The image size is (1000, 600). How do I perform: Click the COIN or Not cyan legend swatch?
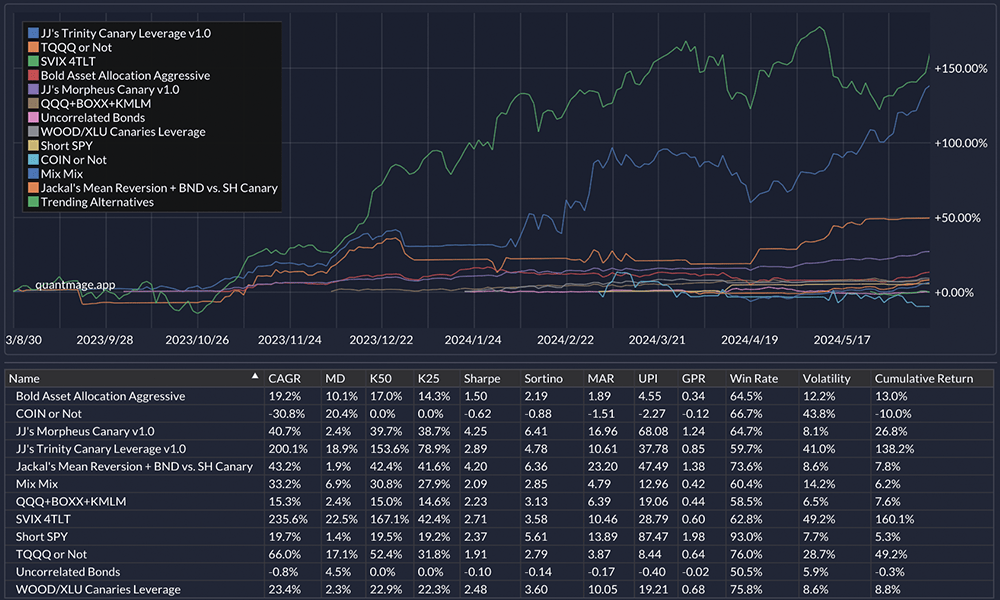pos(33,159)
